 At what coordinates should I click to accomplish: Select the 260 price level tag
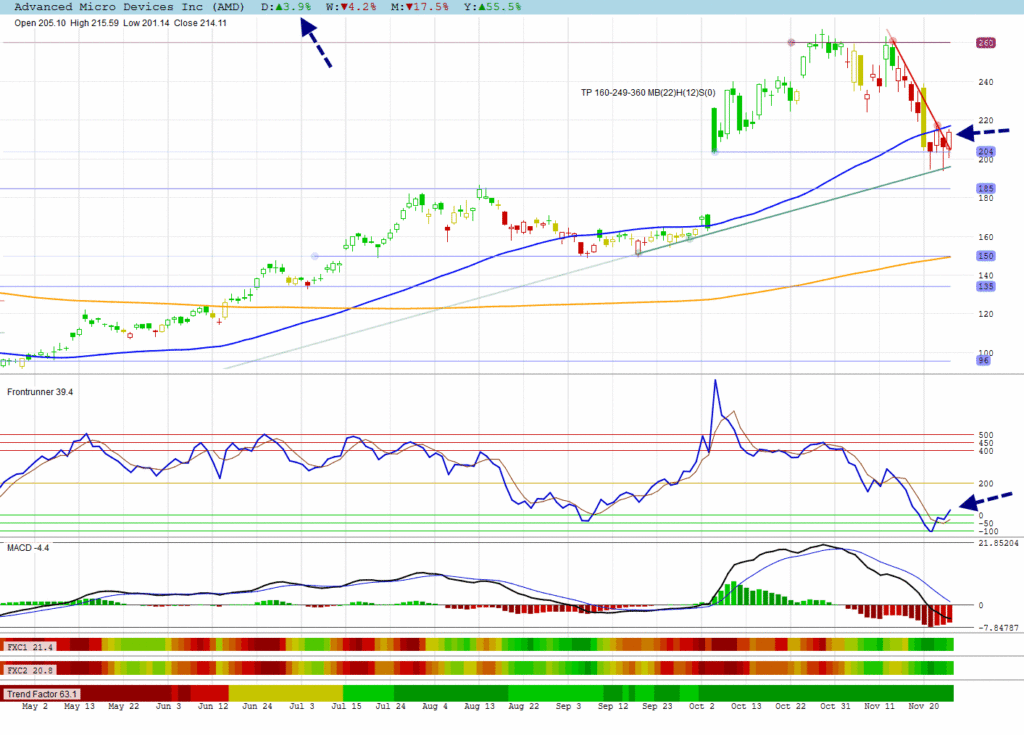(x=985, y=43)
